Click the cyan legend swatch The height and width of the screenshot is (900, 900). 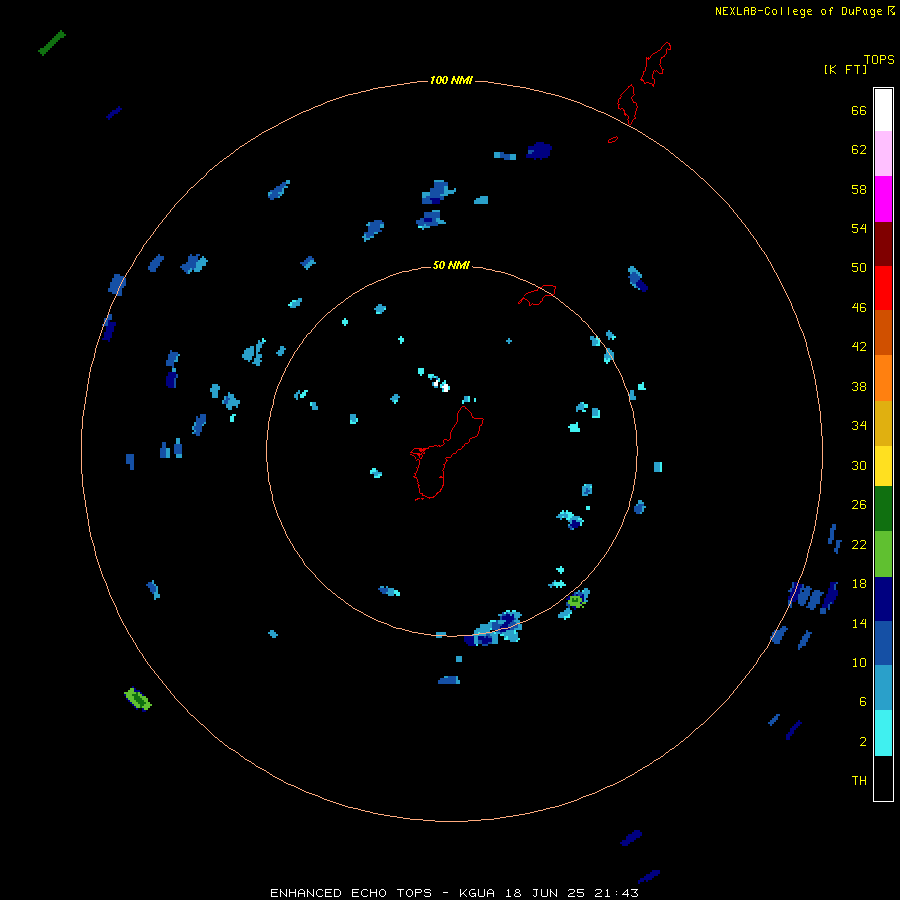(883, 733)
